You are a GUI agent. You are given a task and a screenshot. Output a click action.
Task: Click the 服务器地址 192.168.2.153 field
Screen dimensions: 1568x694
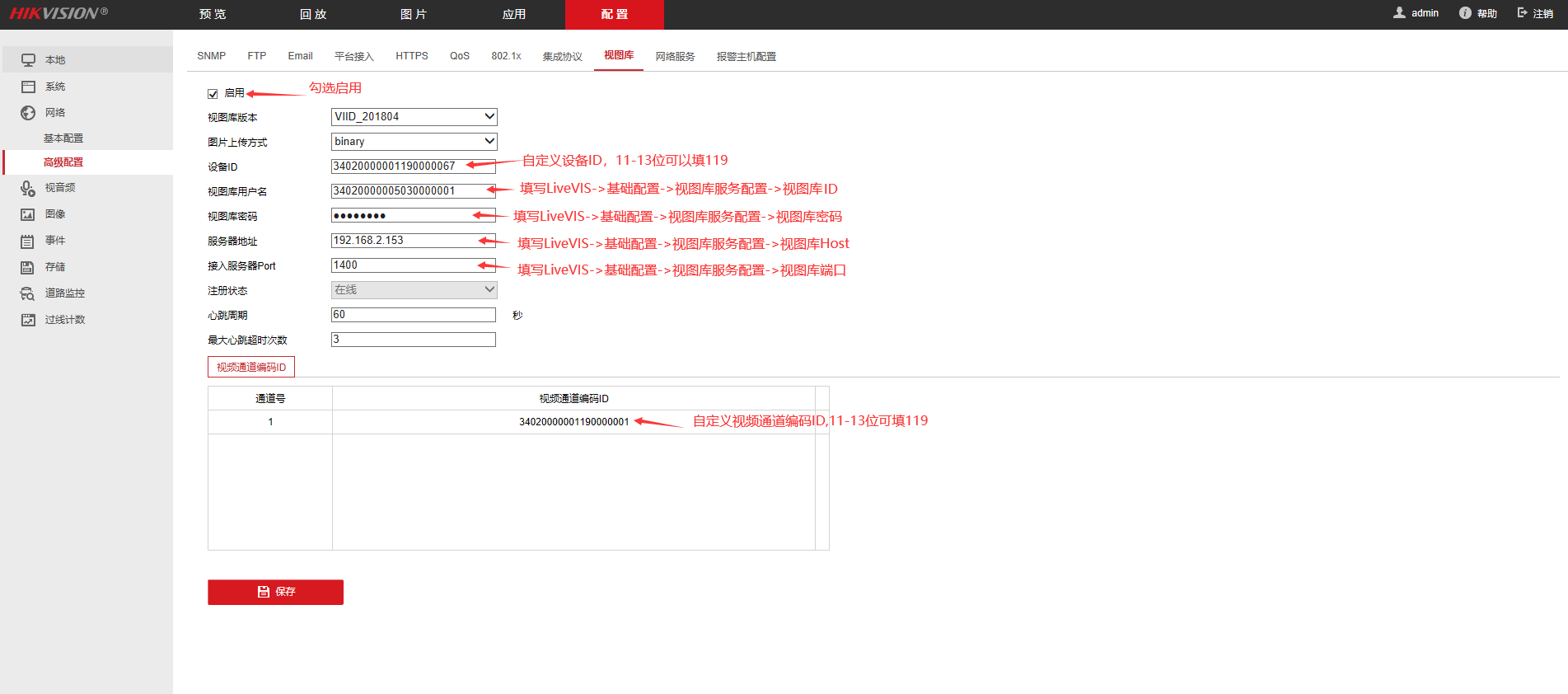(414, 240)
